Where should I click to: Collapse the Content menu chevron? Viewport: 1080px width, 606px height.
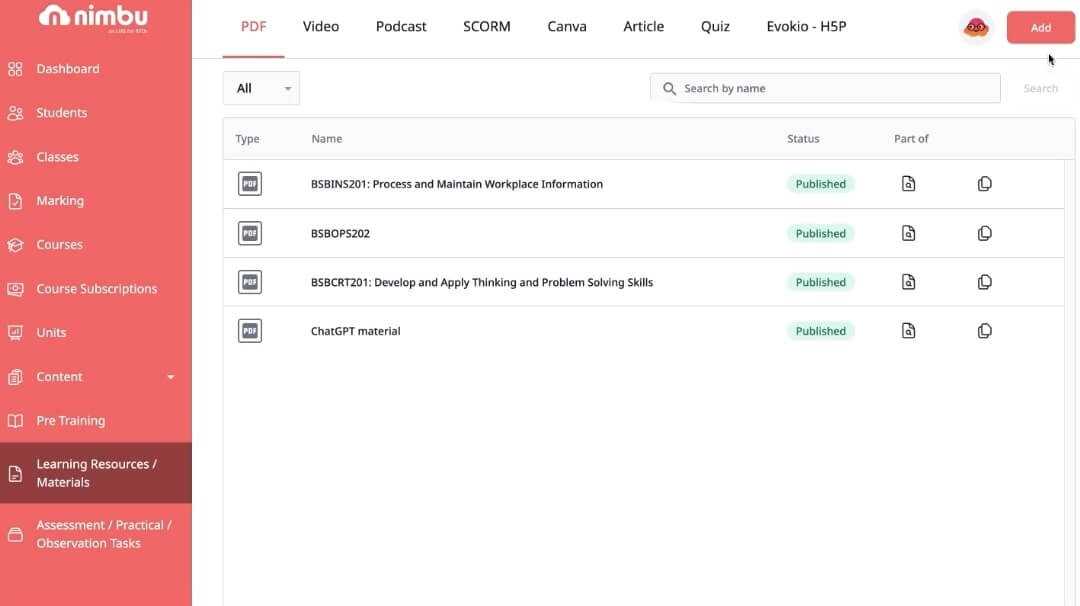click(170, 377)
